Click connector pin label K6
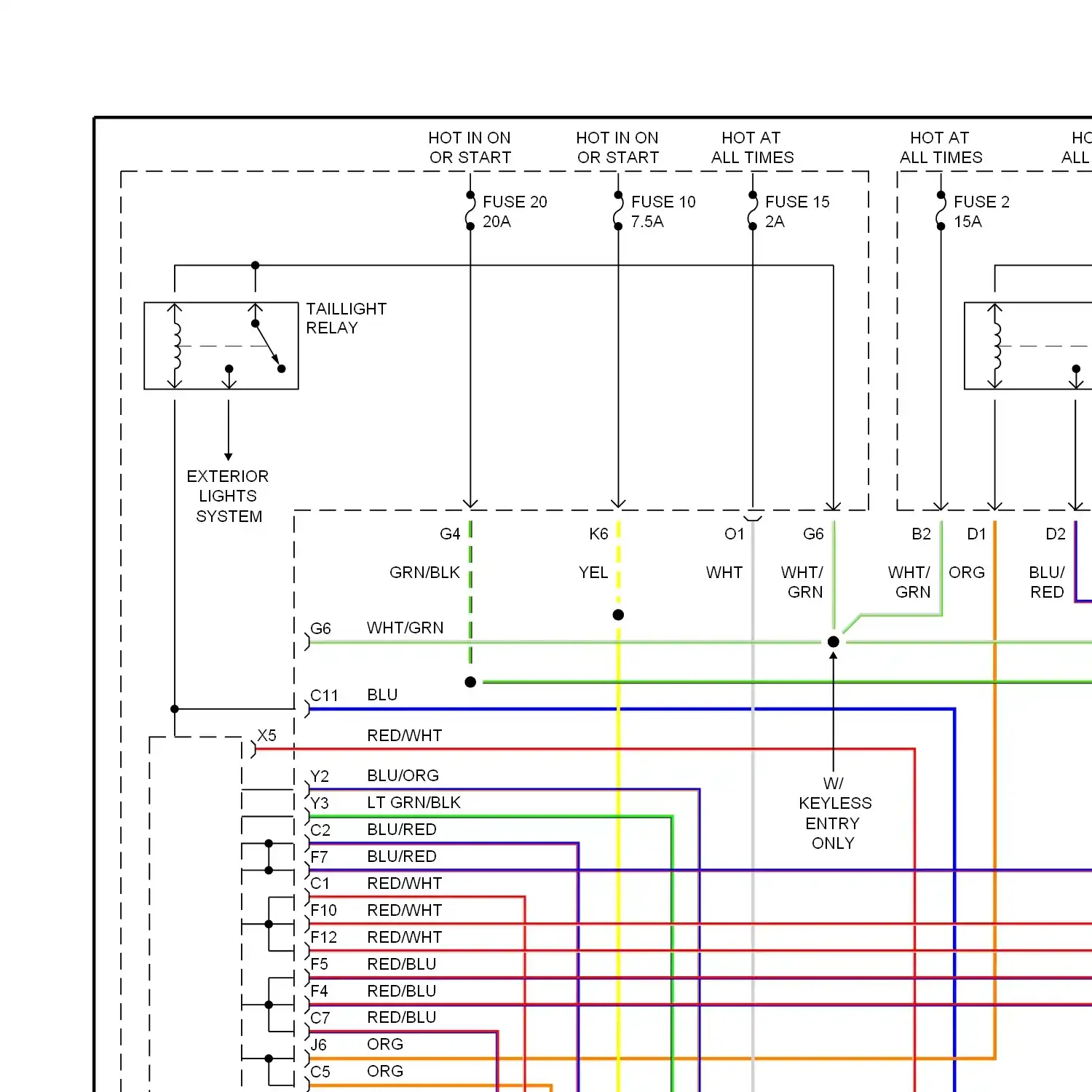 click(598, 534)
